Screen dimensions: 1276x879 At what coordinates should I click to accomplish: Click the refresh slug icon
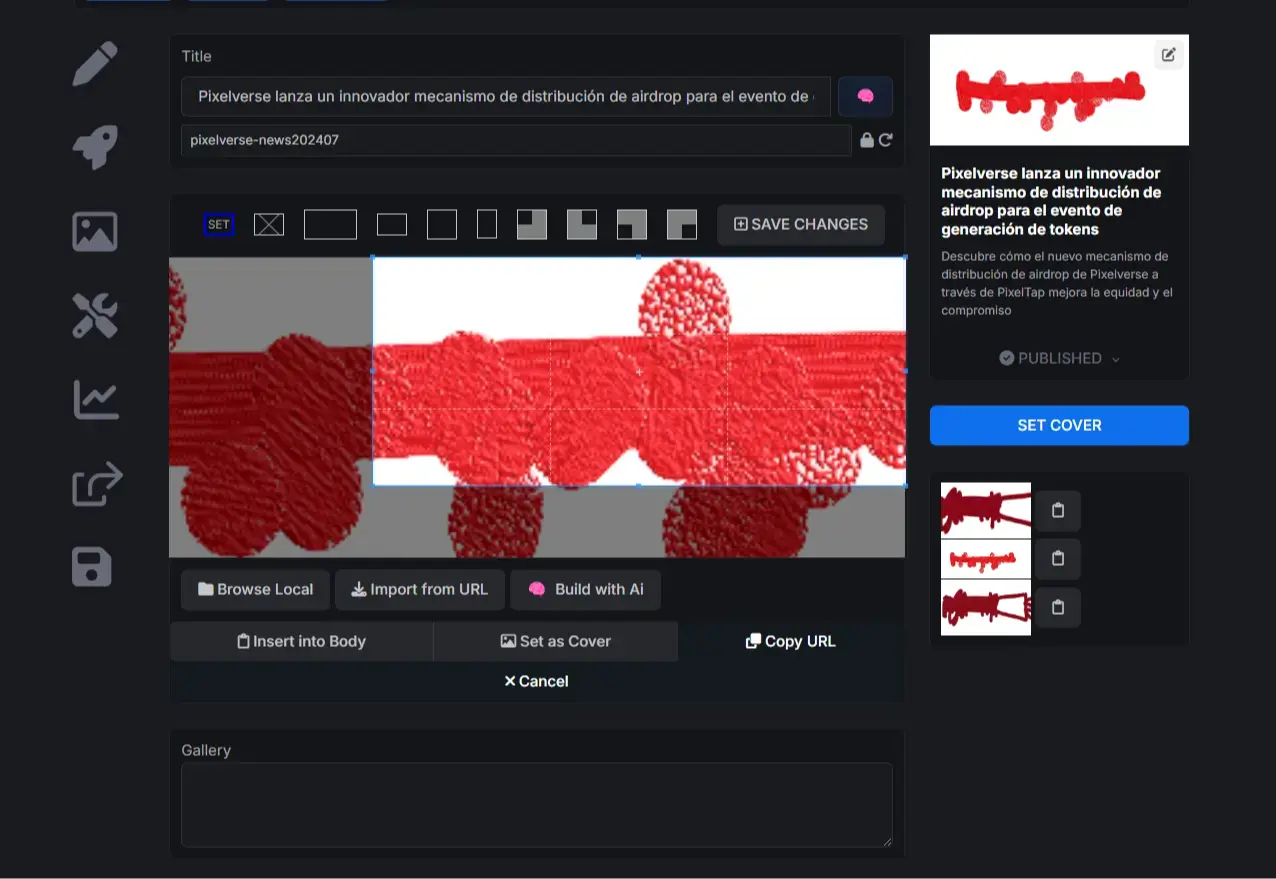[x=885, y=141]
